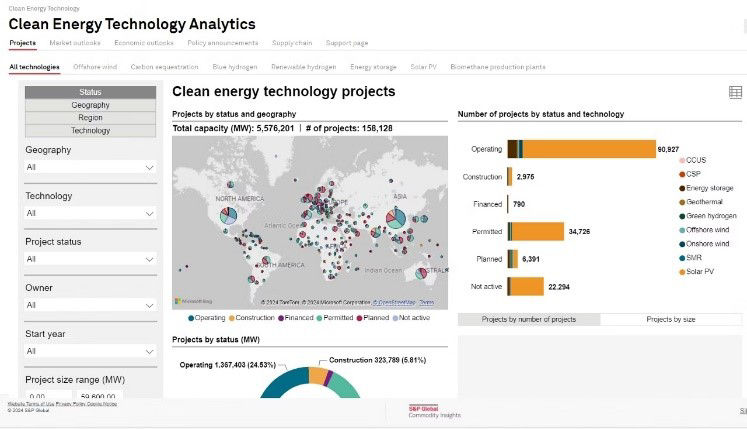Open the Economic outlooks tab
The width and height of the screenshot is (747, 429).
click(x=144, y=43)
